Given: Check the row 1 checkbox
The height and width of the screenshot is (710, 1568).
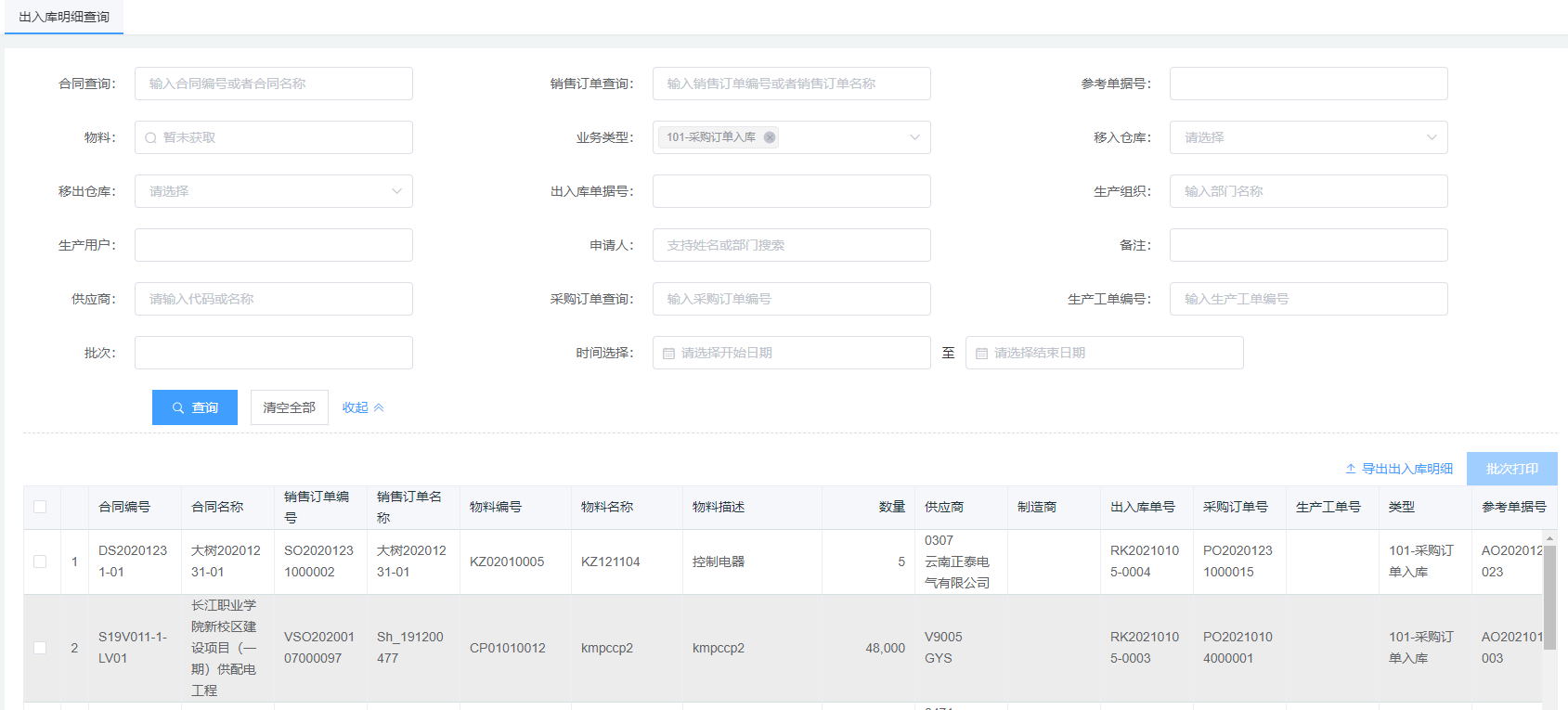Looking at the screenshot, I should point(40,562).
